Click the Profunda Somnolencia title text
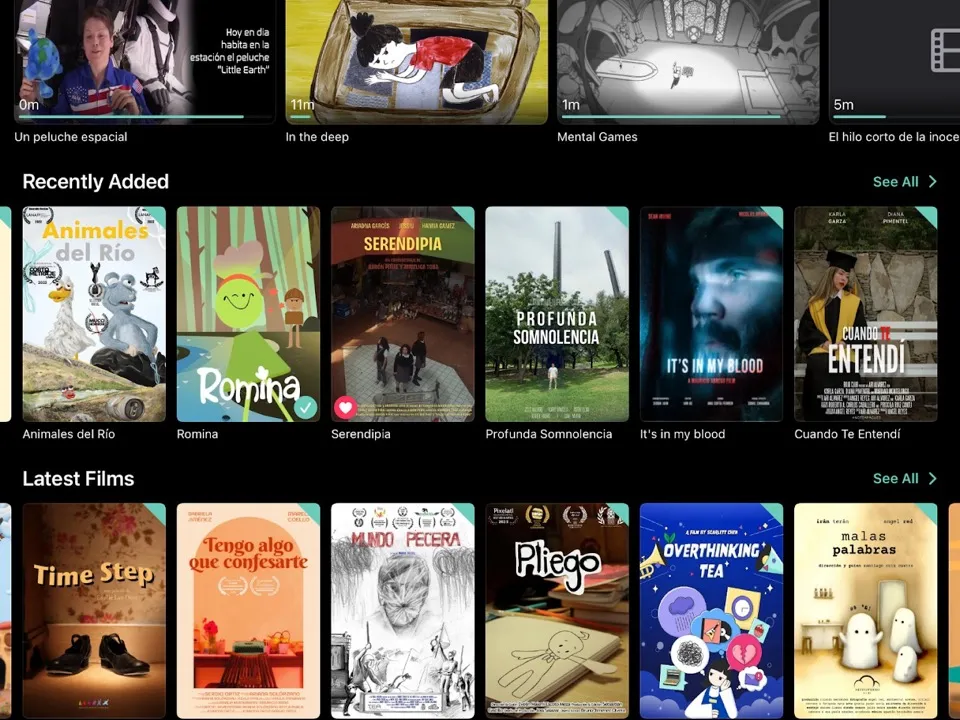Screen dimensions: 960x720 (x=549, y=434)
